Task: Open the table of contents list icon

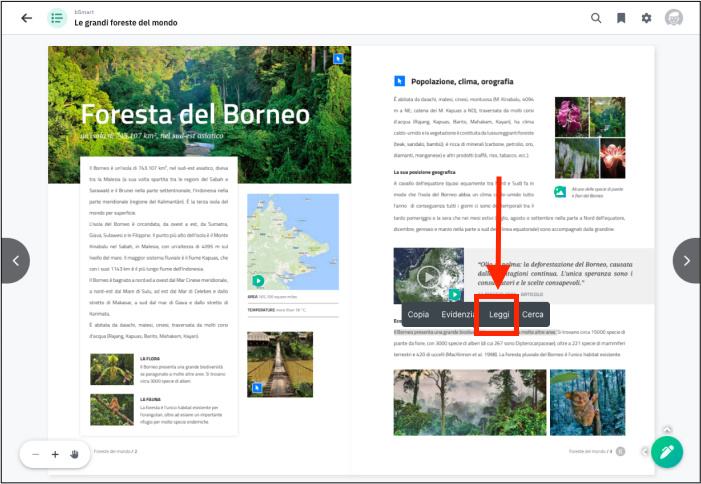Action: point(57,18)
